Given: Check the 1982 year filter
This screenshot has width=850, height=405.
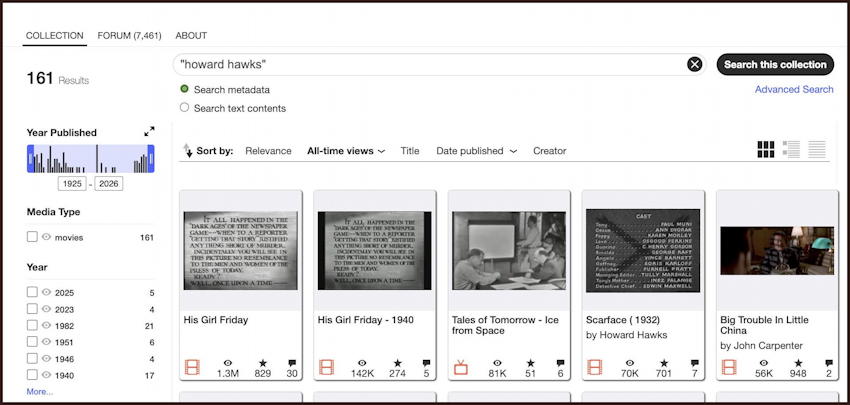Looking at the screenshot, I should click(x=33, y=325).
